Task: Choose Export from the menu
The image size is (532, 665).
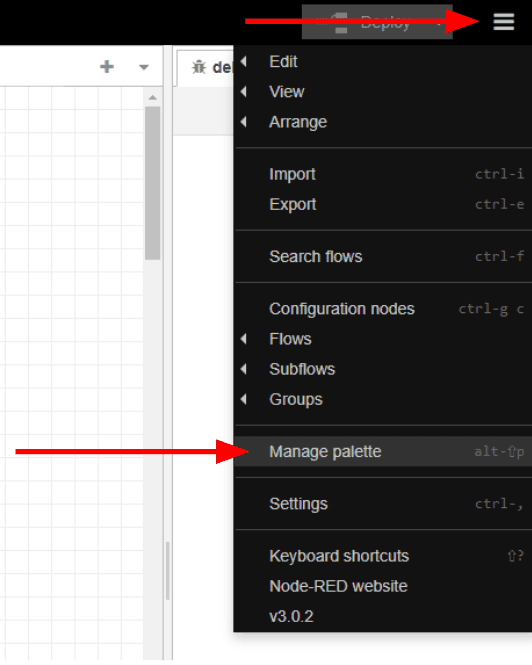Action: [383, 204]
